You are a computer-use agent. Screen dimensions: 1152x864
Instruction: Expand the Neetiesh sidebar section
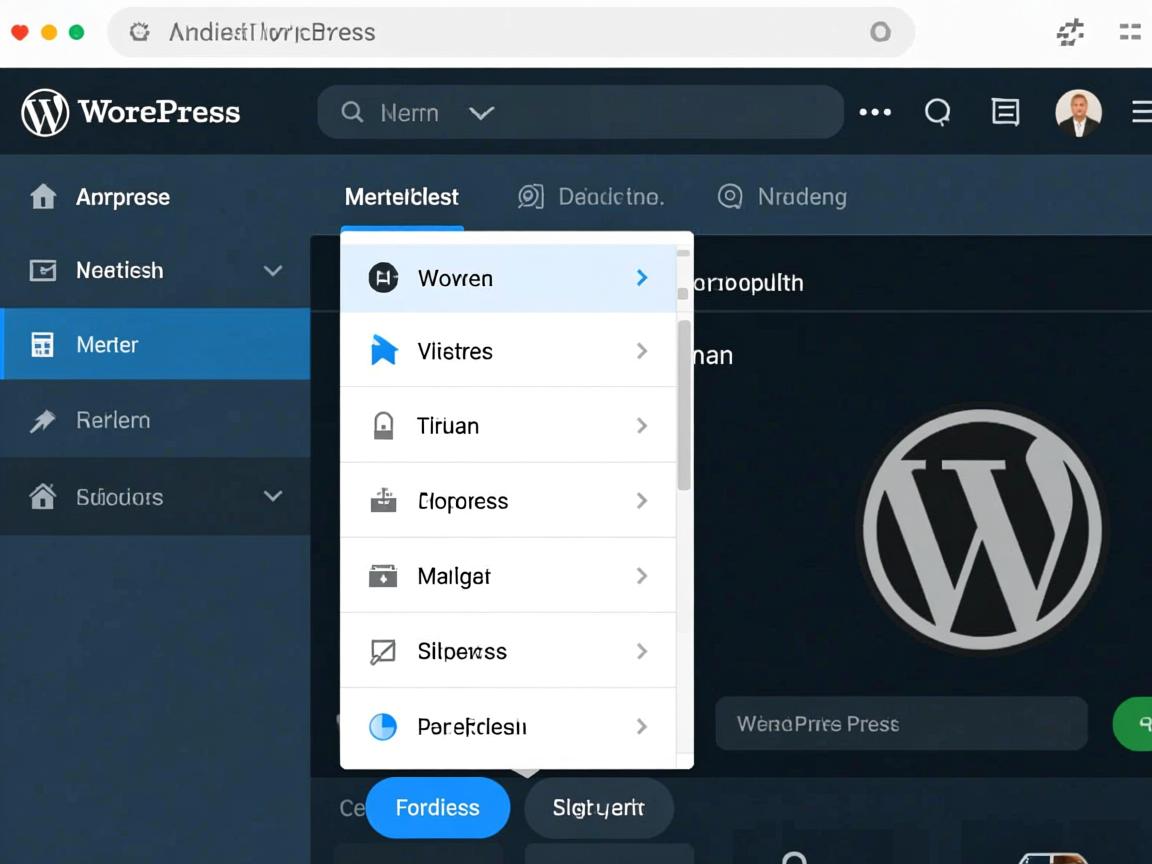[272, 271]
